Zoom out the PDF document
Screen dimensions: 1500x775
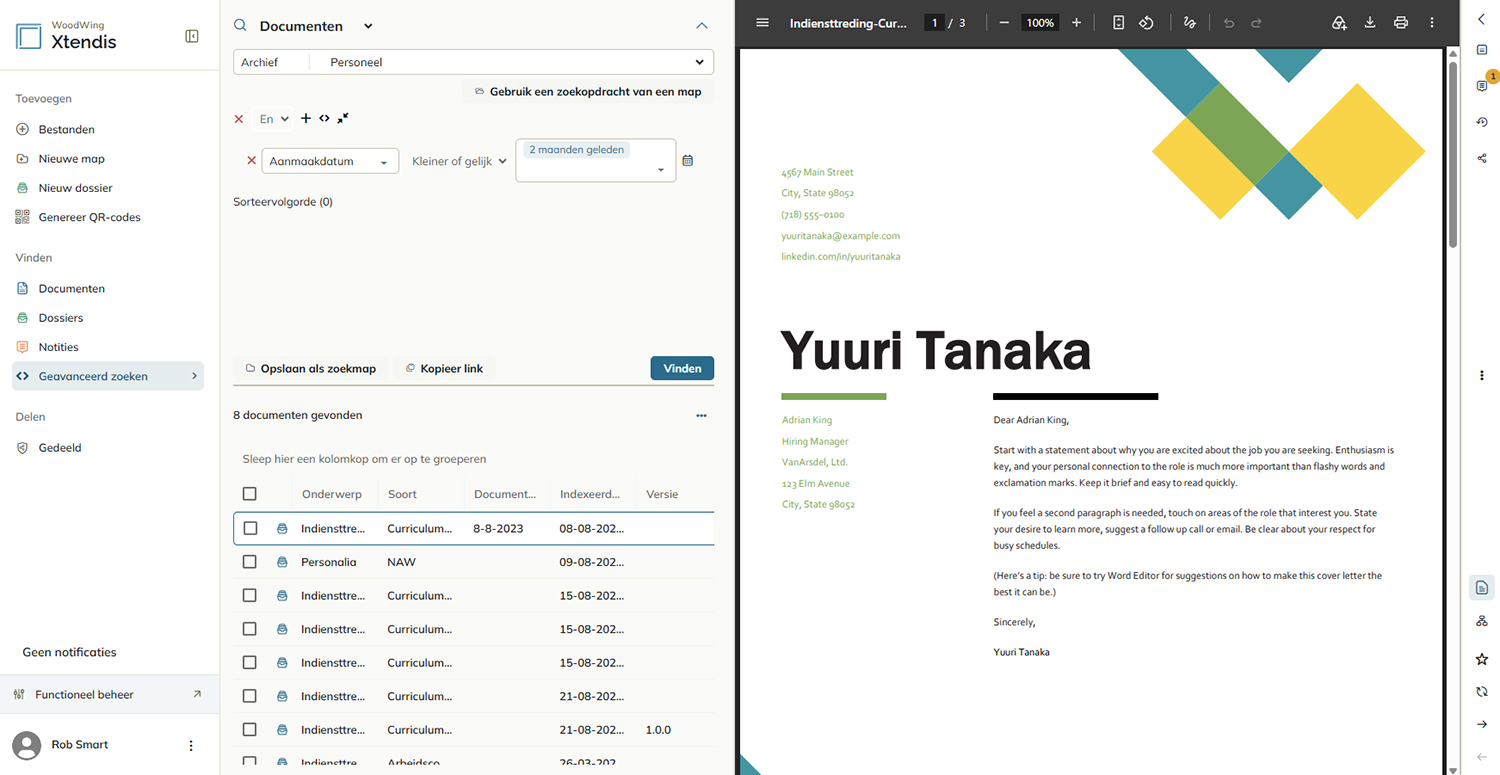[1004, 22]
